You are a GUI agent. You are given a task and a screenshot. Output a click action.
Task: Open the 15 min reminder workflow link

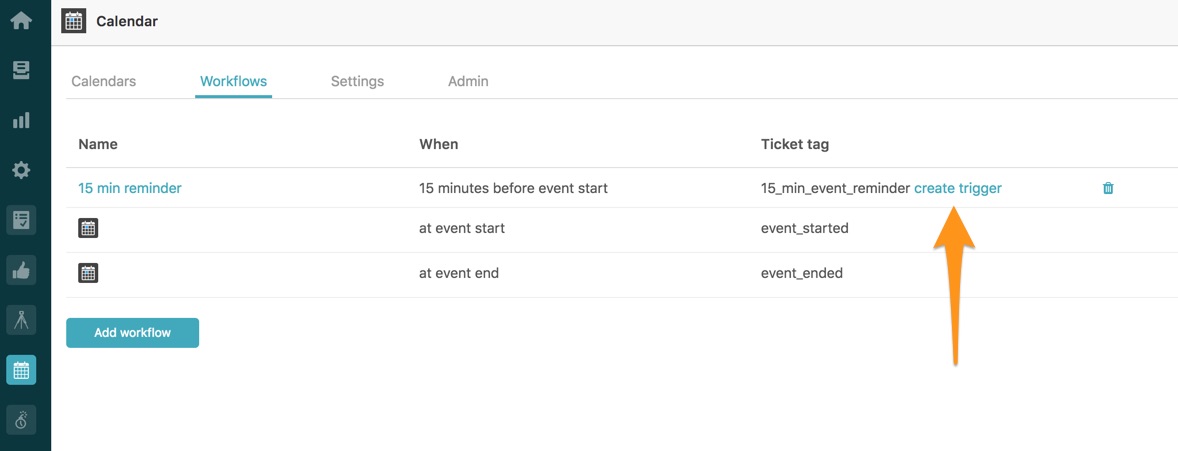click(x=130, y=189)
